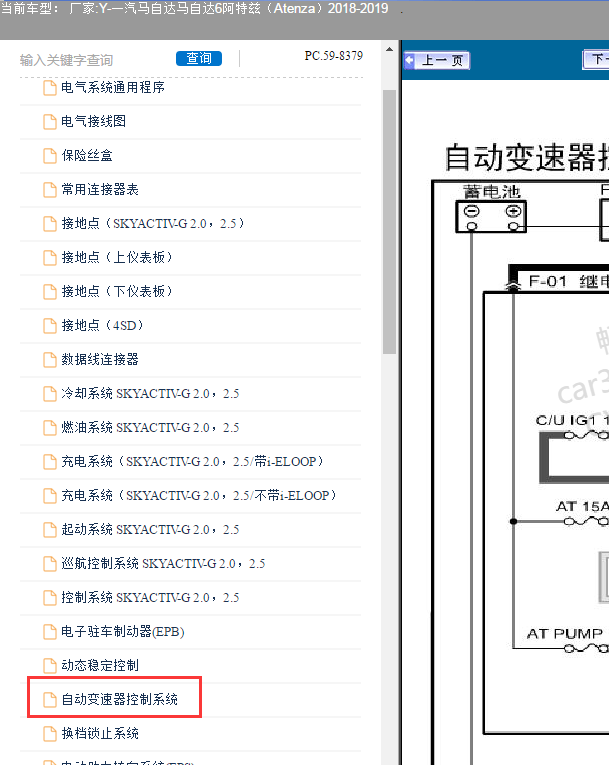609x765 pixels.
Task: Click the F-01 继电器 box label
Action: 569,282
